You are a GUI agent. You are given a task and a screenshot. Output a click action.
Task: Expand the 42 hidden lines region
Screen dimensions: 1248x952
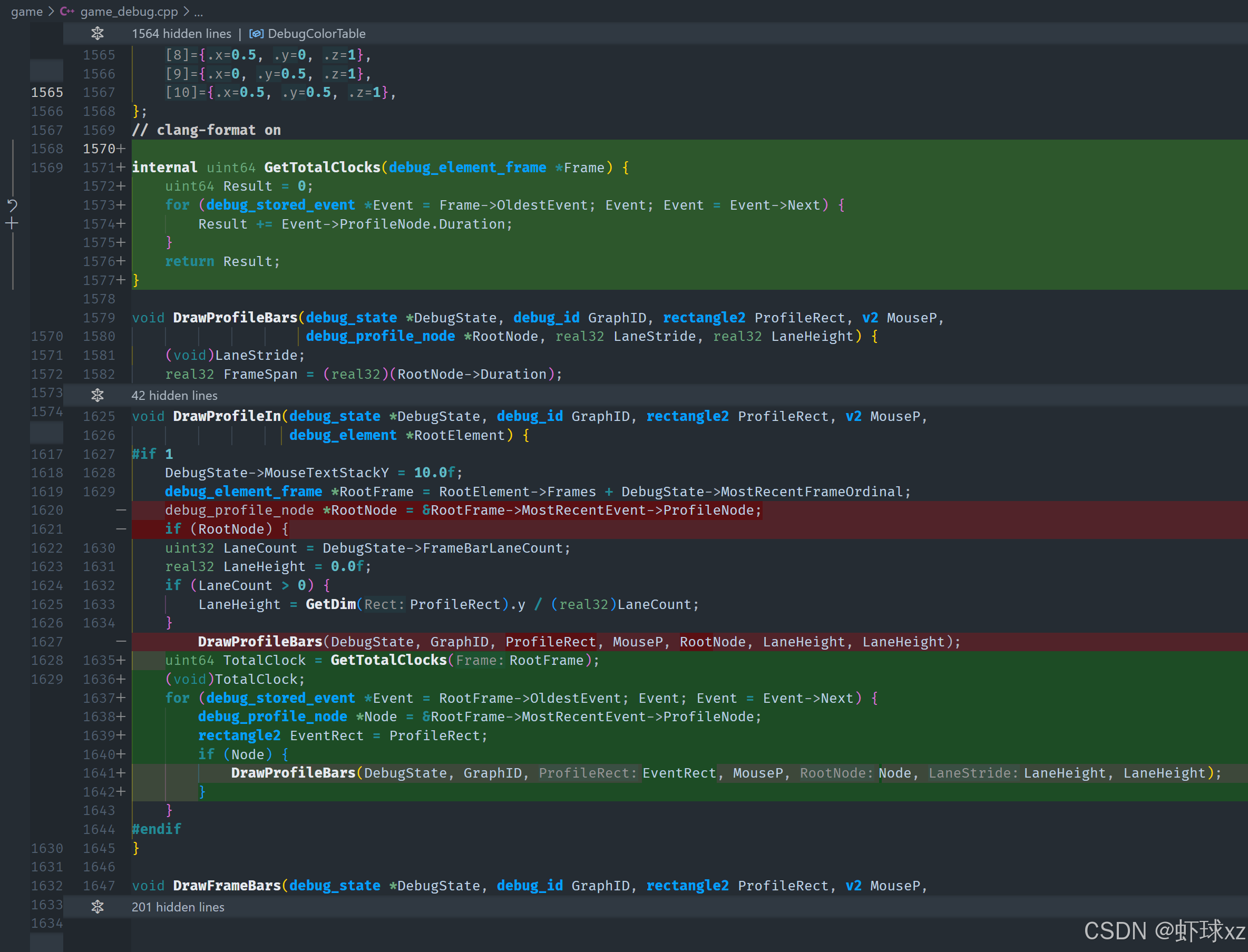click(97, 396)
